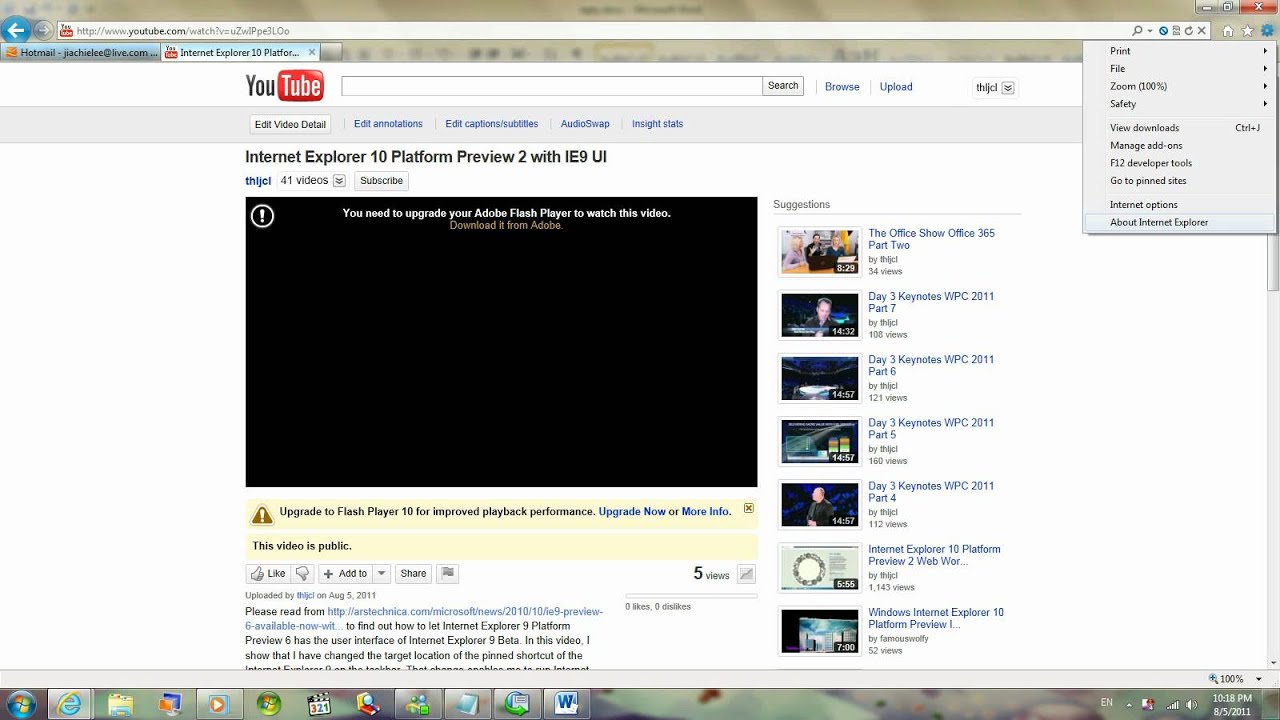The width and height of the screenshot is (1280, 720).
Task: Dismiss the Flash upgrade notice X
Action: 748,509
